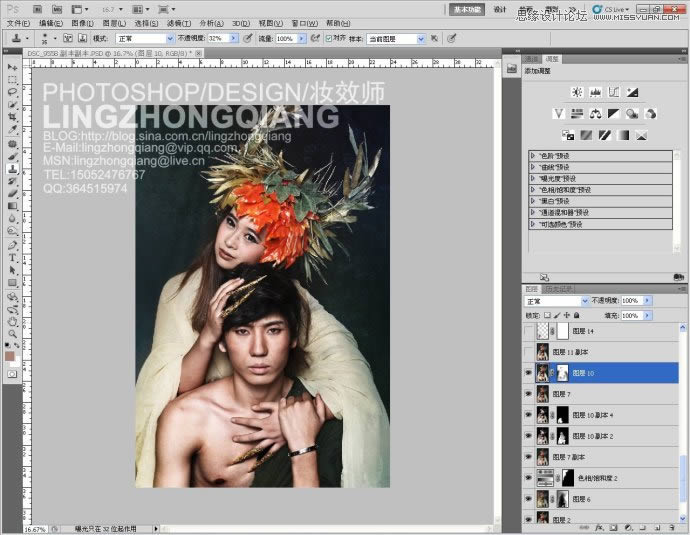Open flow 流量 slider arrow
This screenshot has width=690, height=535.
[302, 39]
